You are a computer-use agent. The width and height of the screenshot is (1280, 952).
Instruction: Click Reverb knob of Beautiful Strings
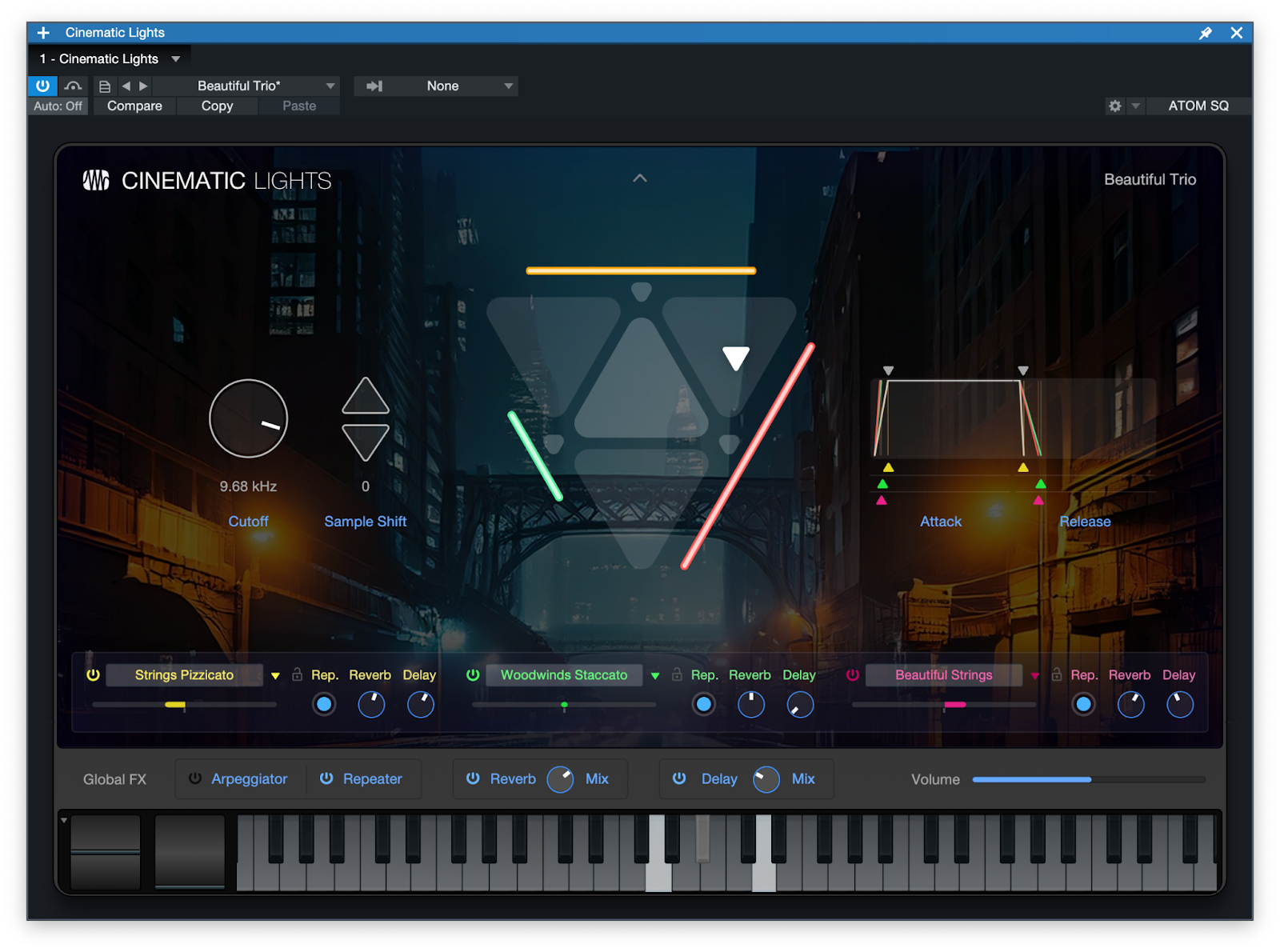[x=1130, y=704]
